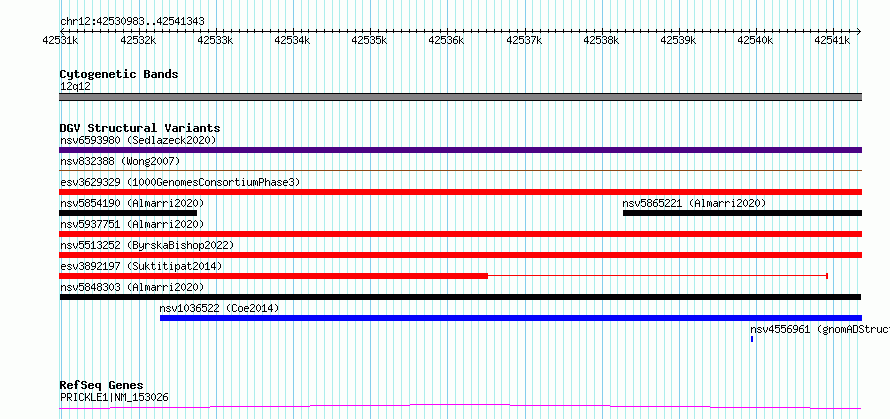
Task: Click the thin nsv832388 variant line
Action: [x=460, y=170]
